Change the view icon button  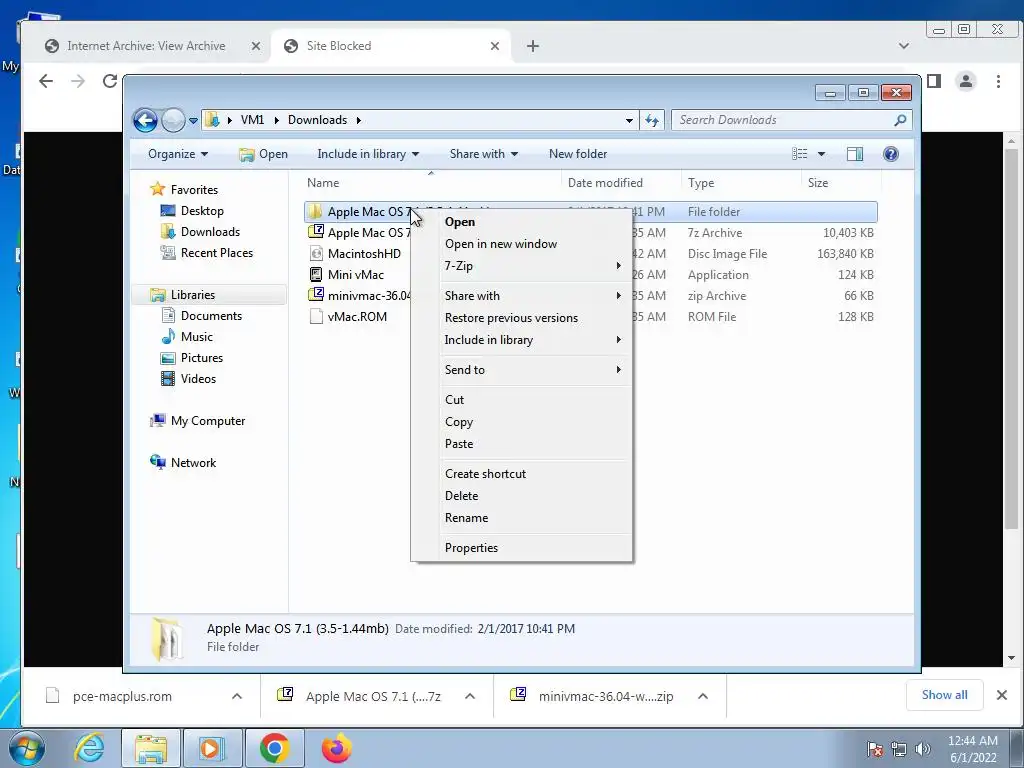pos(800,154)
